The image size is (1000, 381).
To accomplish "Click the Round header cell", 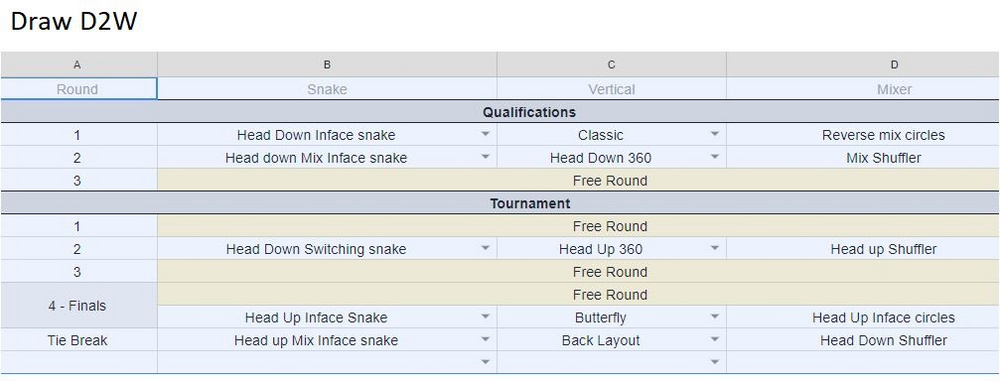I will (78, 89).
